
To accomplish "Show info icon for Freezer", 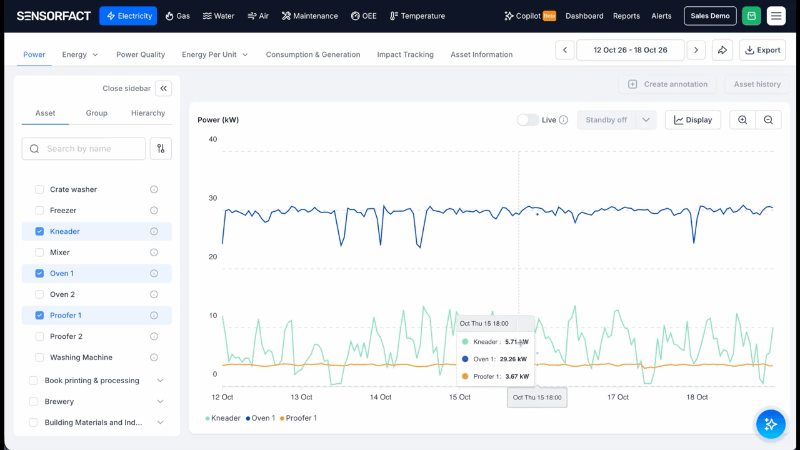I will [x=154, y=210].
